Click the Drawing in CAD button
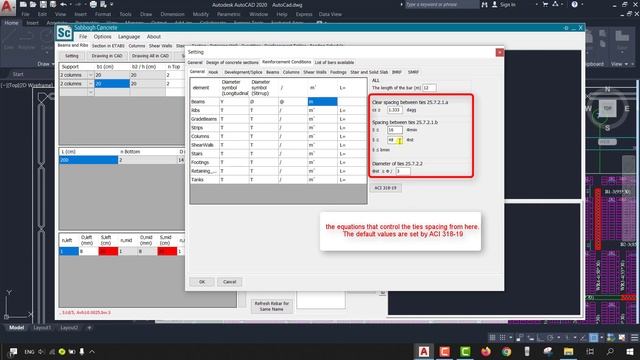This screenshot has height=360, width=640. click(107, 56)
